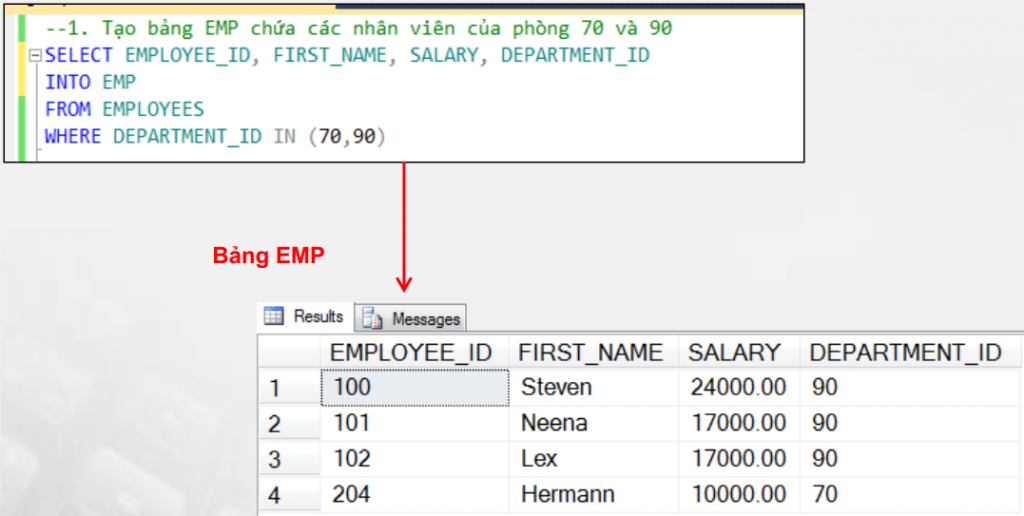Switch to the Messages tab
The width and height of the screenshot is (1024, 516).
[x=410, y=319]
